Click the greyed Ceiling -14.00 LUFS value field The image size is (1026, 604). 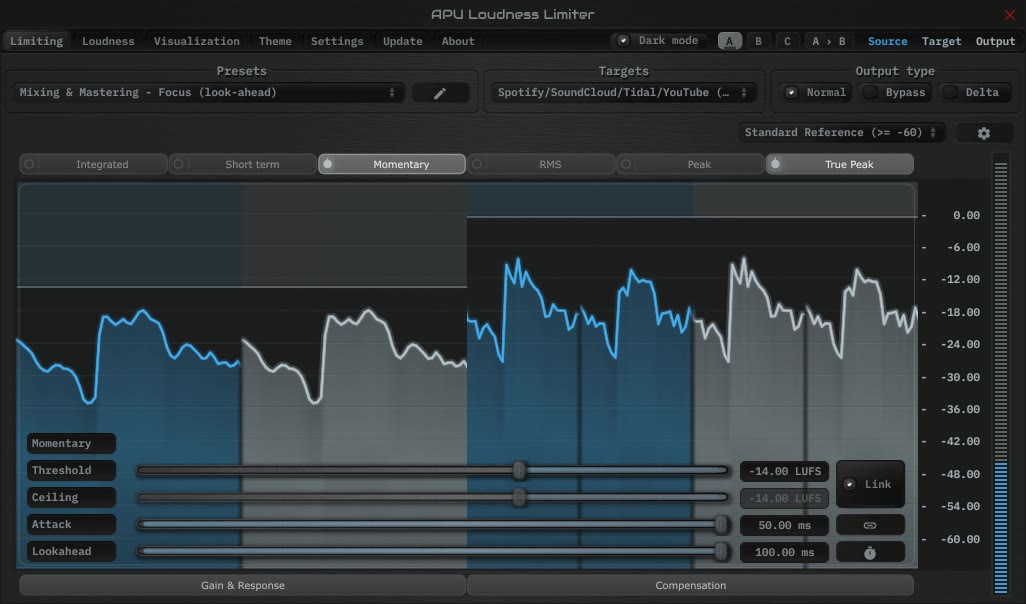pyautogui.click(x=784, y=498)
